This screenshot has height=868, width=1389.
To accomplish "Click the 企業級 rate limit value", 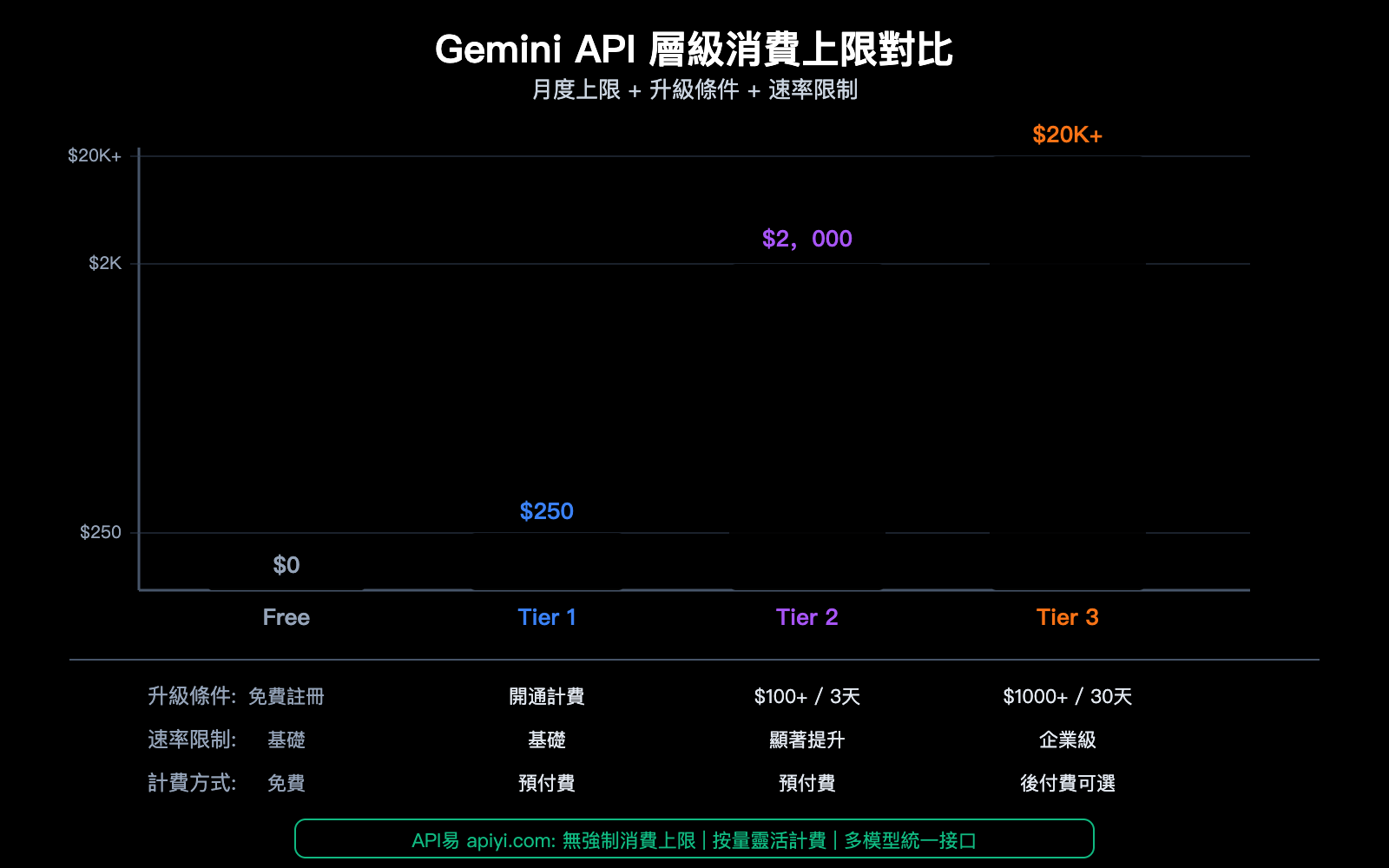I will tap(1067, 740).
